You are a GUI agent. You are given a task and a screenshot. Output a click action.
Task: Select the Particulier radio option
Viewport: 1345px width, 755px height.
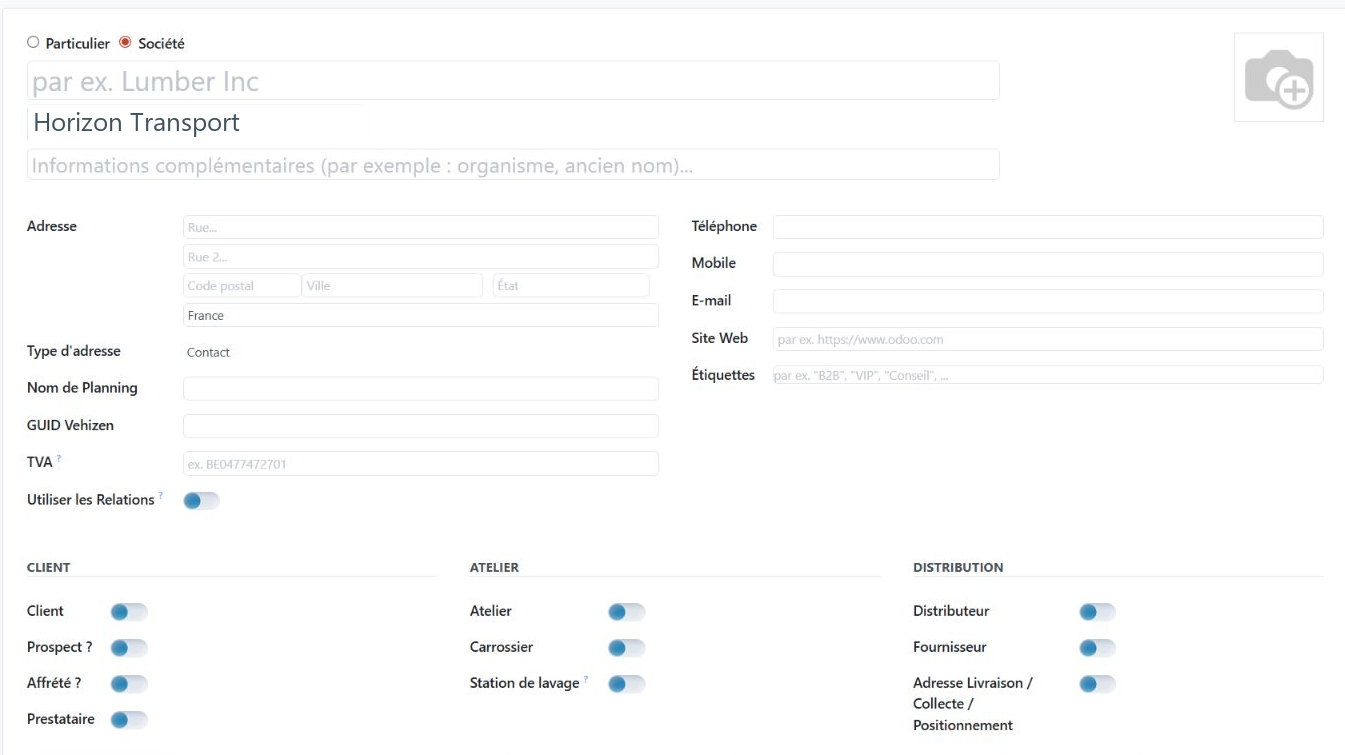coord(33,43)
